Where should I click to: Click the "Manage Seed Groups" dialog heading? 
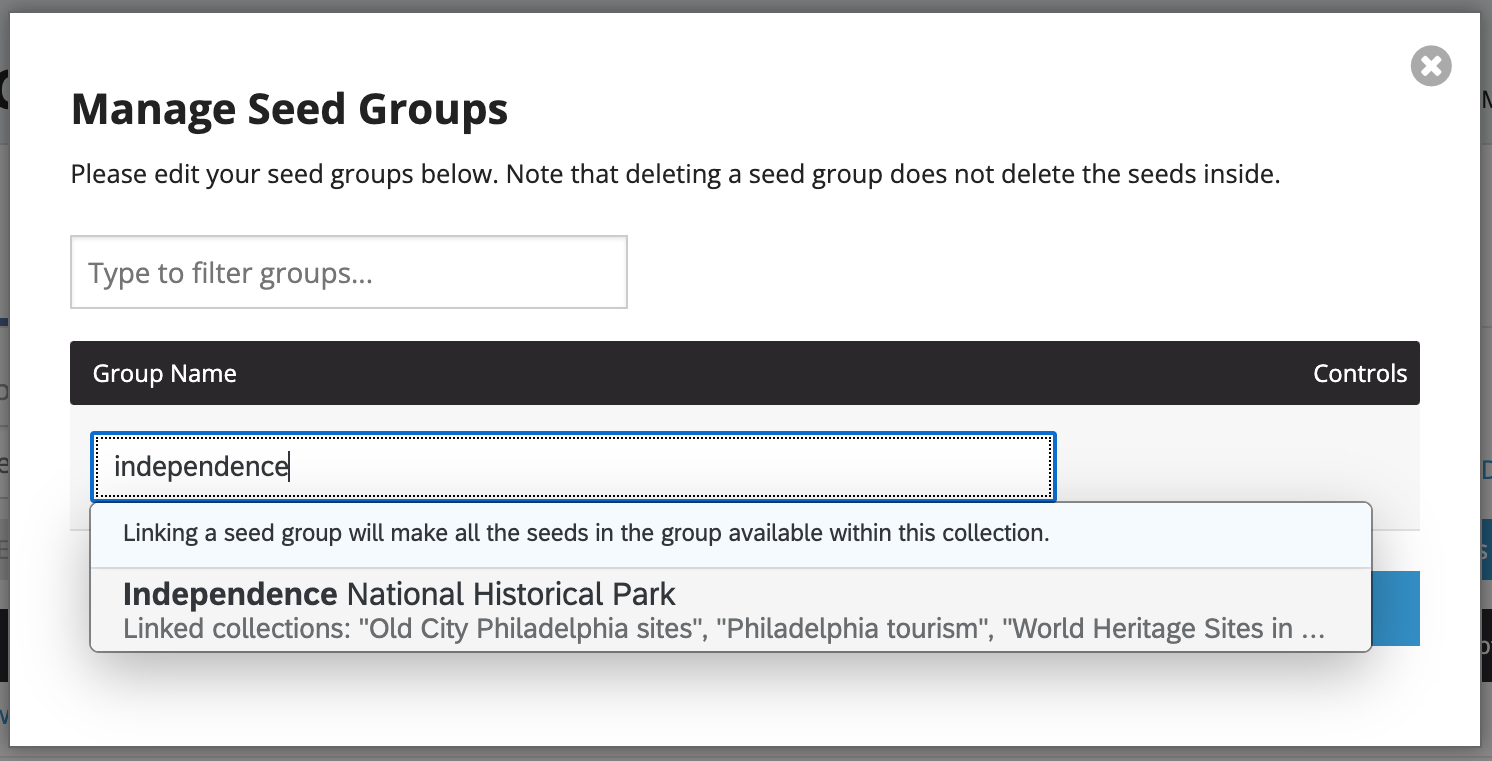point(290,109)
